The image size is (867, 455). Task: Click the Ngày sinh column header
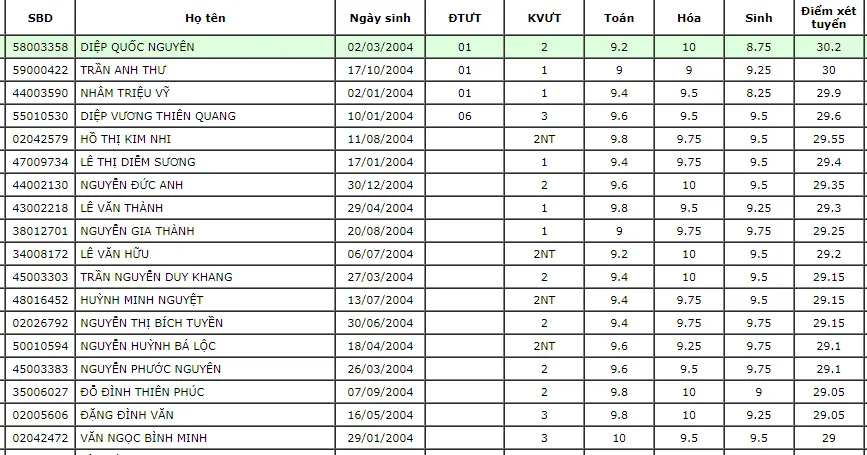point(379,18)
